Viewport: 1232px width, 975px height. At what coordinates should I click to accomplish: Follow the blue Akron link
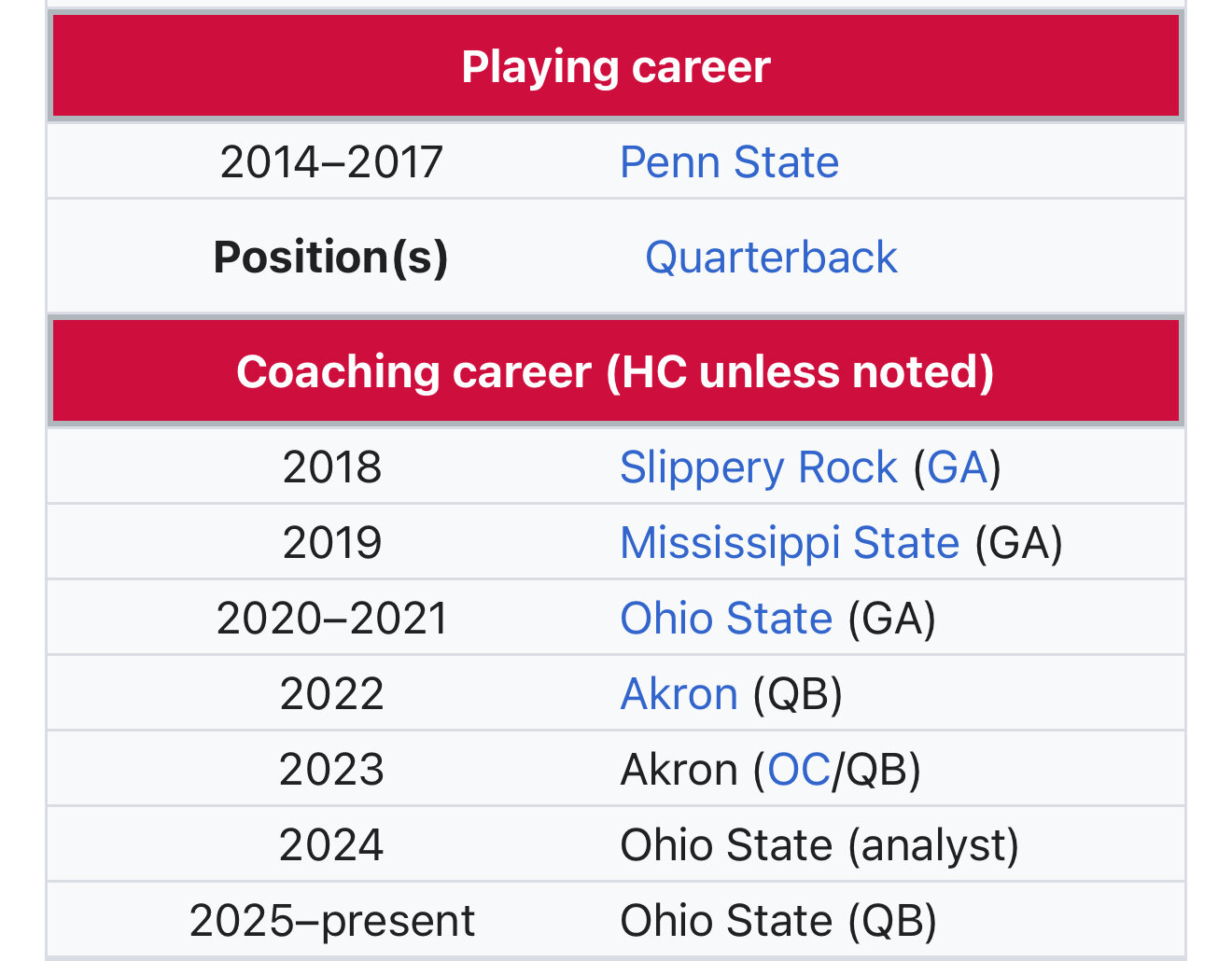[x=679, y=694]
